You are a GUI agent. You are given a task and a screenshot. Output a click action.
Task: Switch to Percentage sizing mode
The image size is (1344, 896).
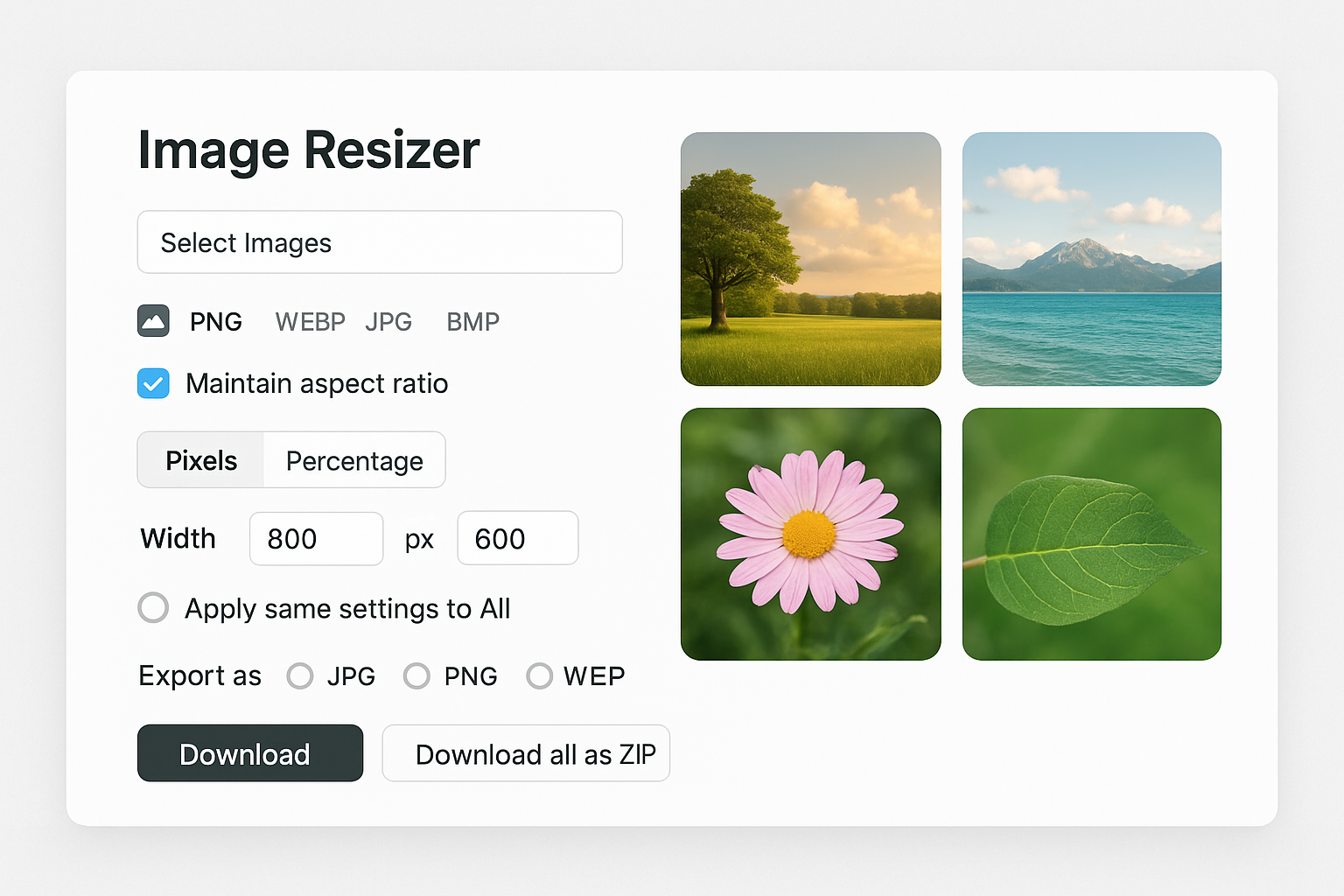pos(354,460)
